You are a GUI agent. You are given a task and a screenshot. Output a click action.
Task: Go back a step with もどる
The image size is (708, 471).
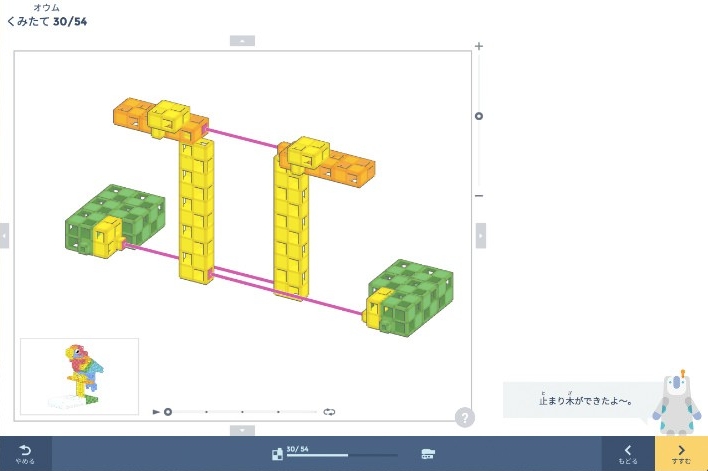pyautogui.click(x=628, y=454)
